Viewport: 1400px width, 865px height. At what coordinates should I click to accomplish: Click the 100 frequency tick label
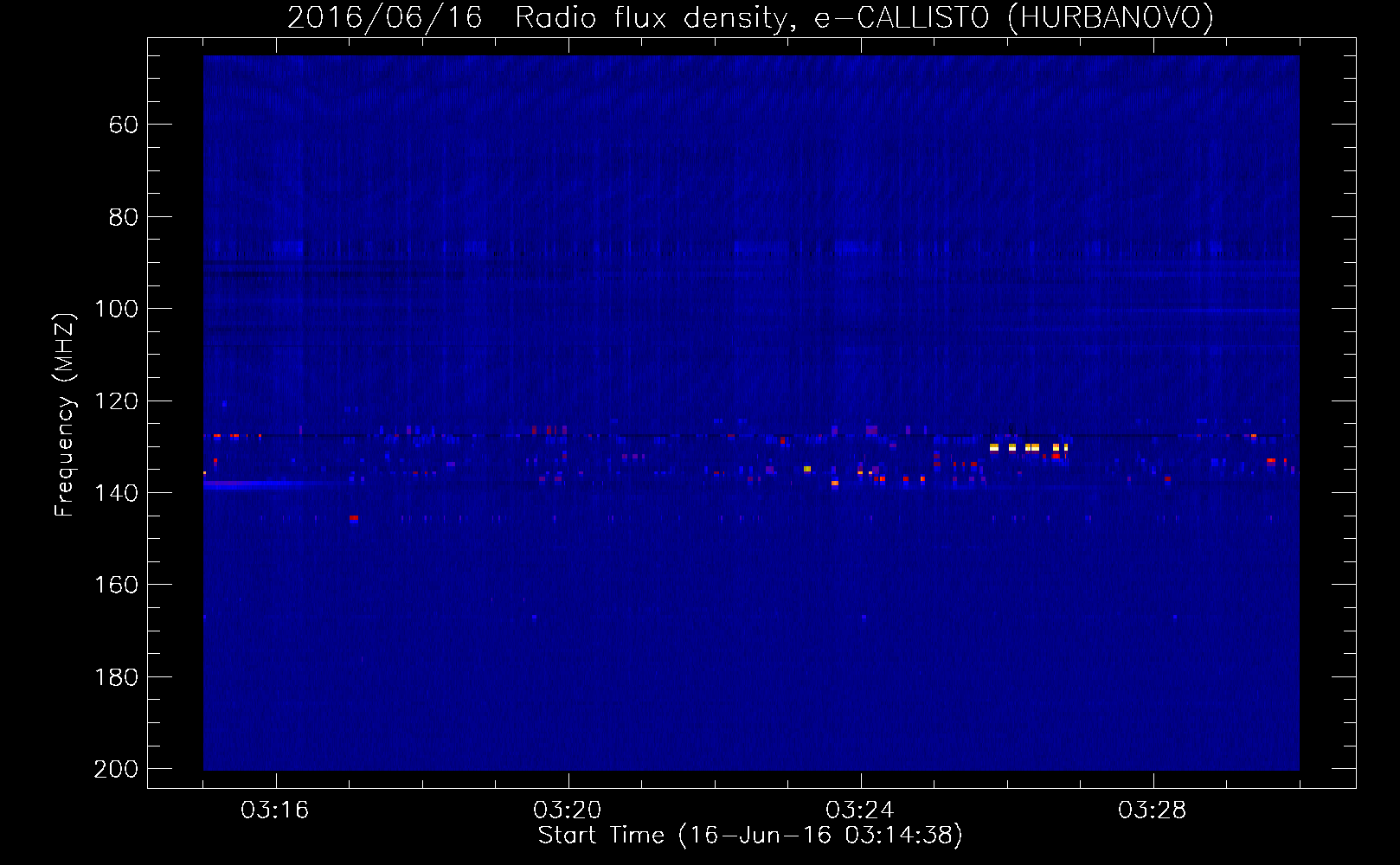117,309
